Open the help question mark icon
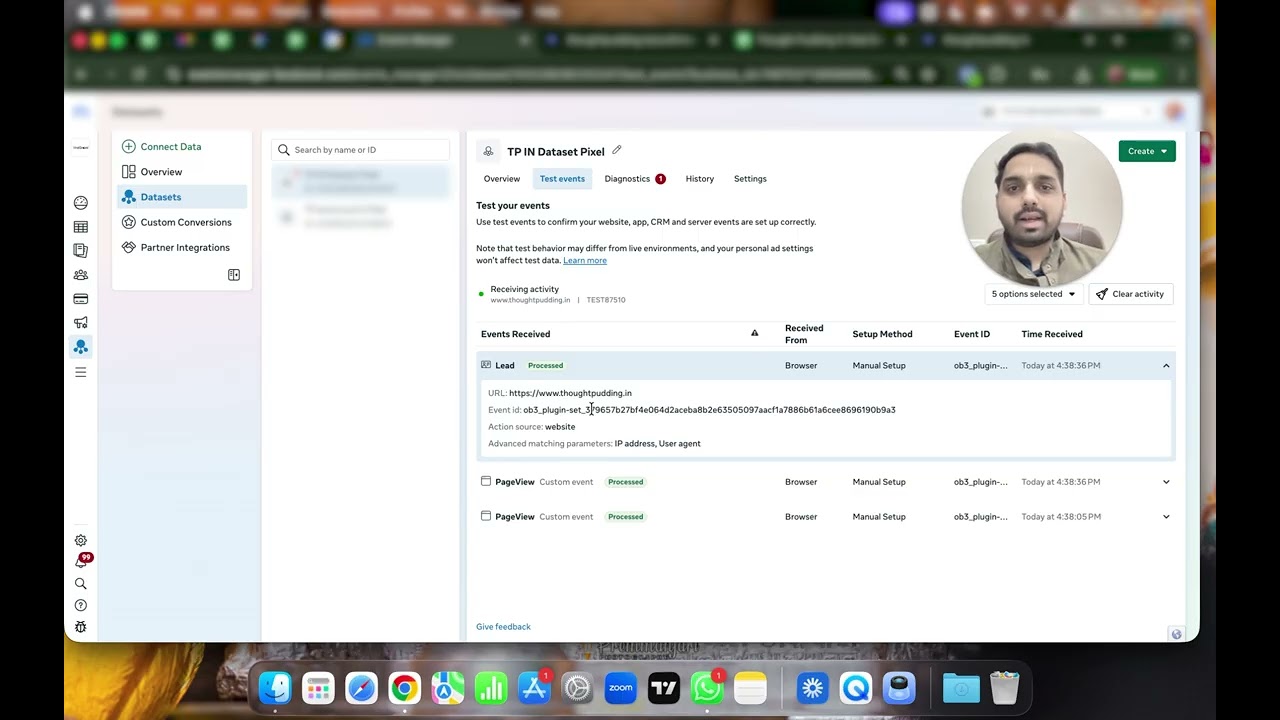1280x720 pixels. pyautogui.click(x=81, y=606)
